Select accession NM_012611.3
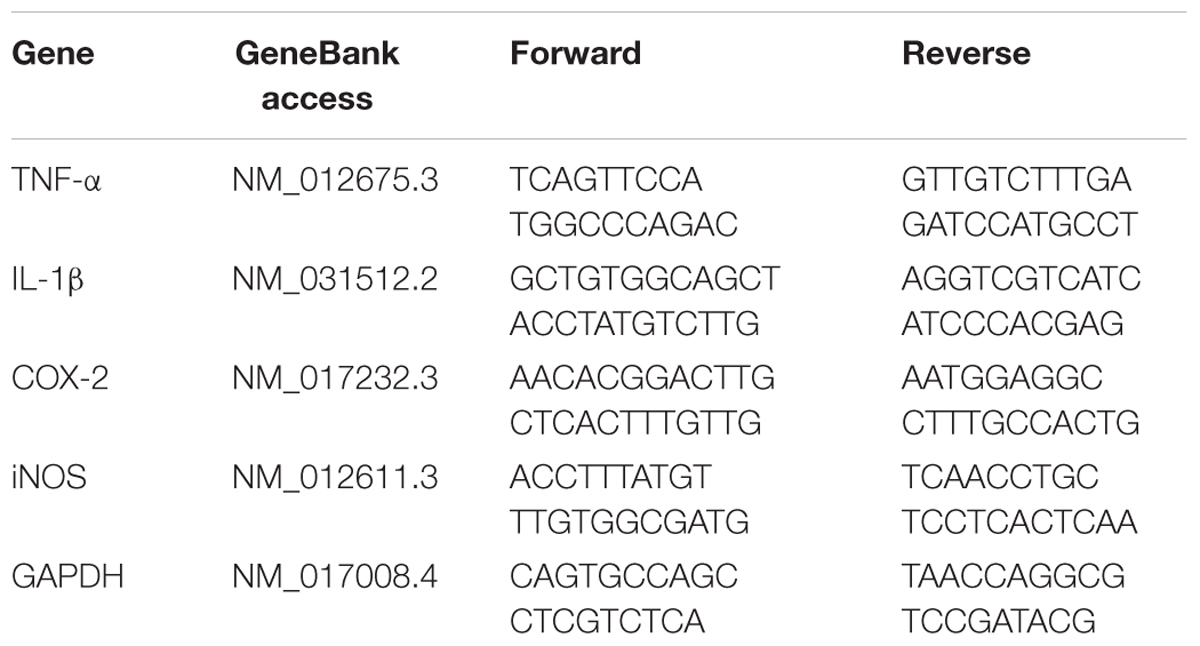Screen dimensions: 1200x646 (335, 478)
